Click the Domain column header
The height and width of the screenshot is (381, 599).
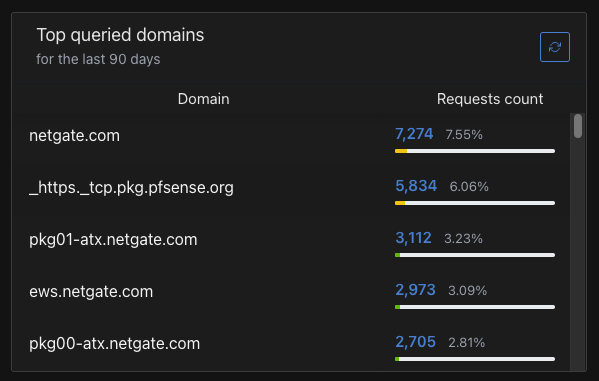click(204, 99)
